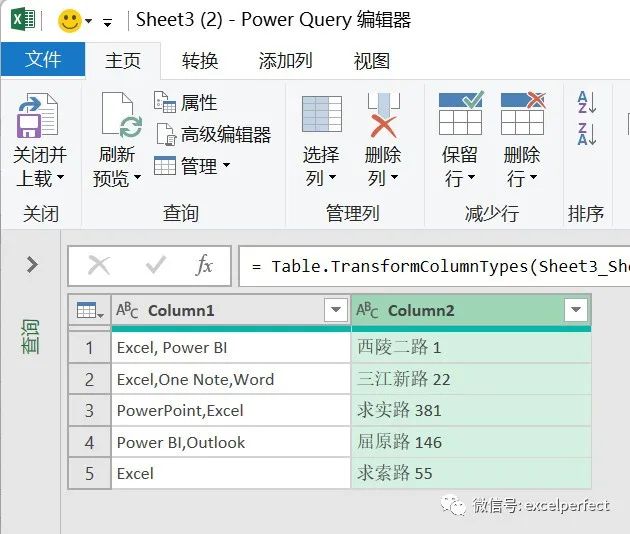Click the fx function icon

204,265
